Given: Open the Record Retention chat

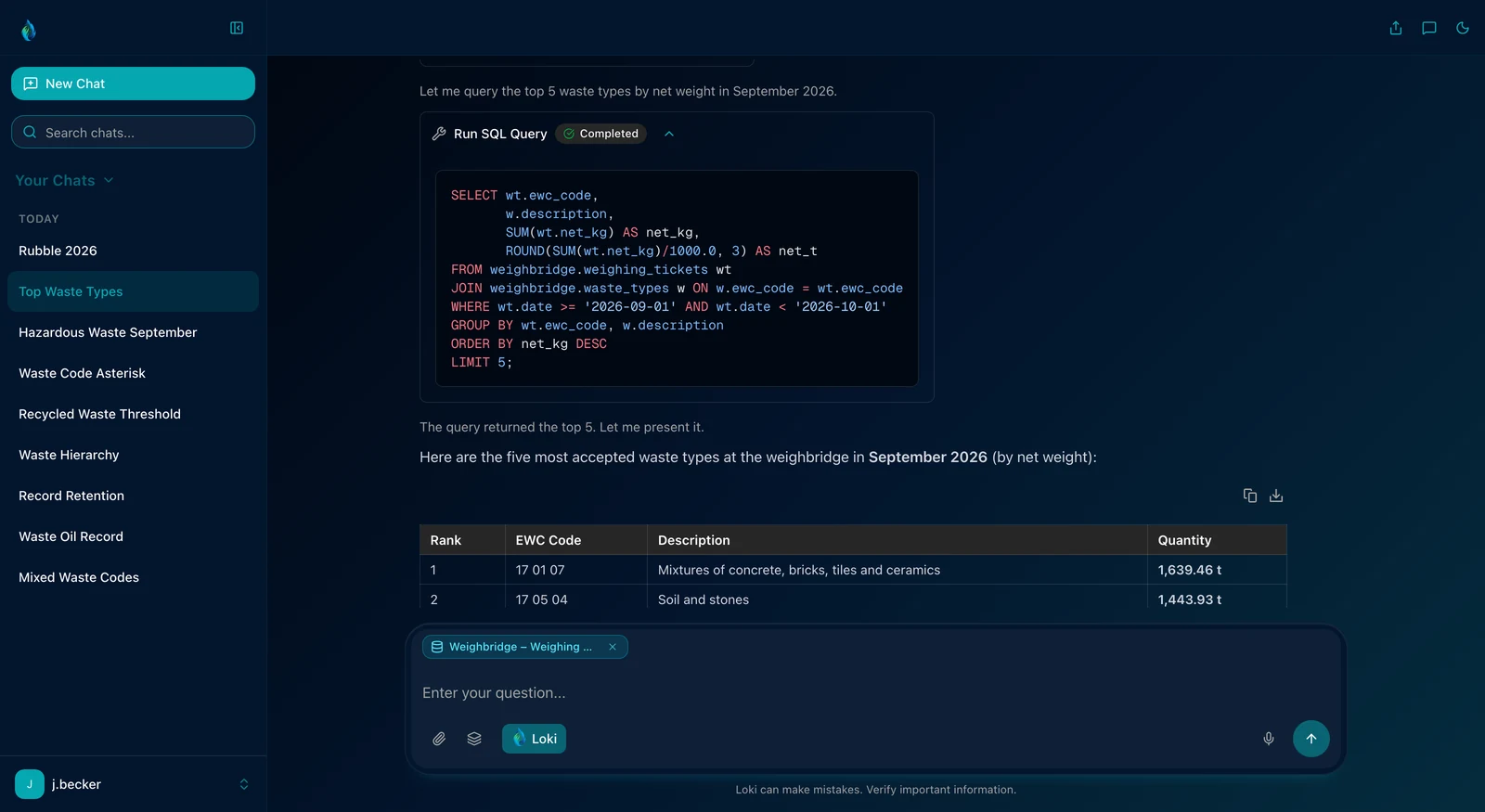Looking at the screenshot, I should (133, 496).
